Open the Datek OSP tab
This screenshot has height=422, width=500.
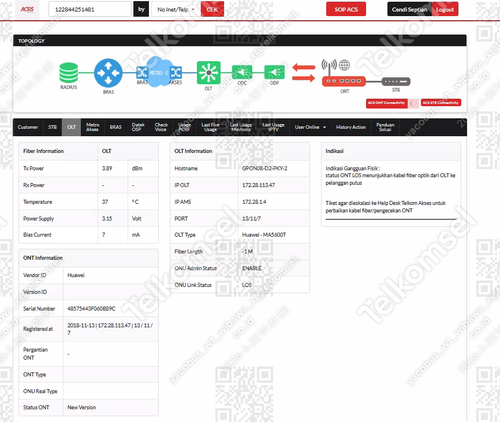138,127
